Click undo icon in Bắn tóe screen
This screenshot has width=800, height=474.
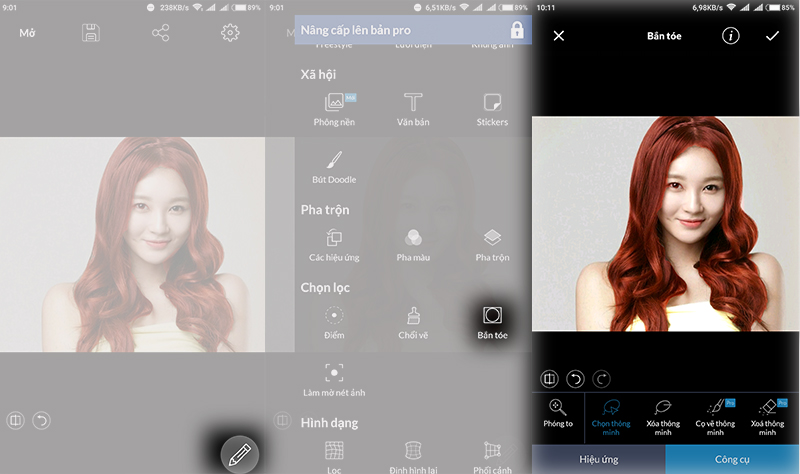(x=575, y=379)
